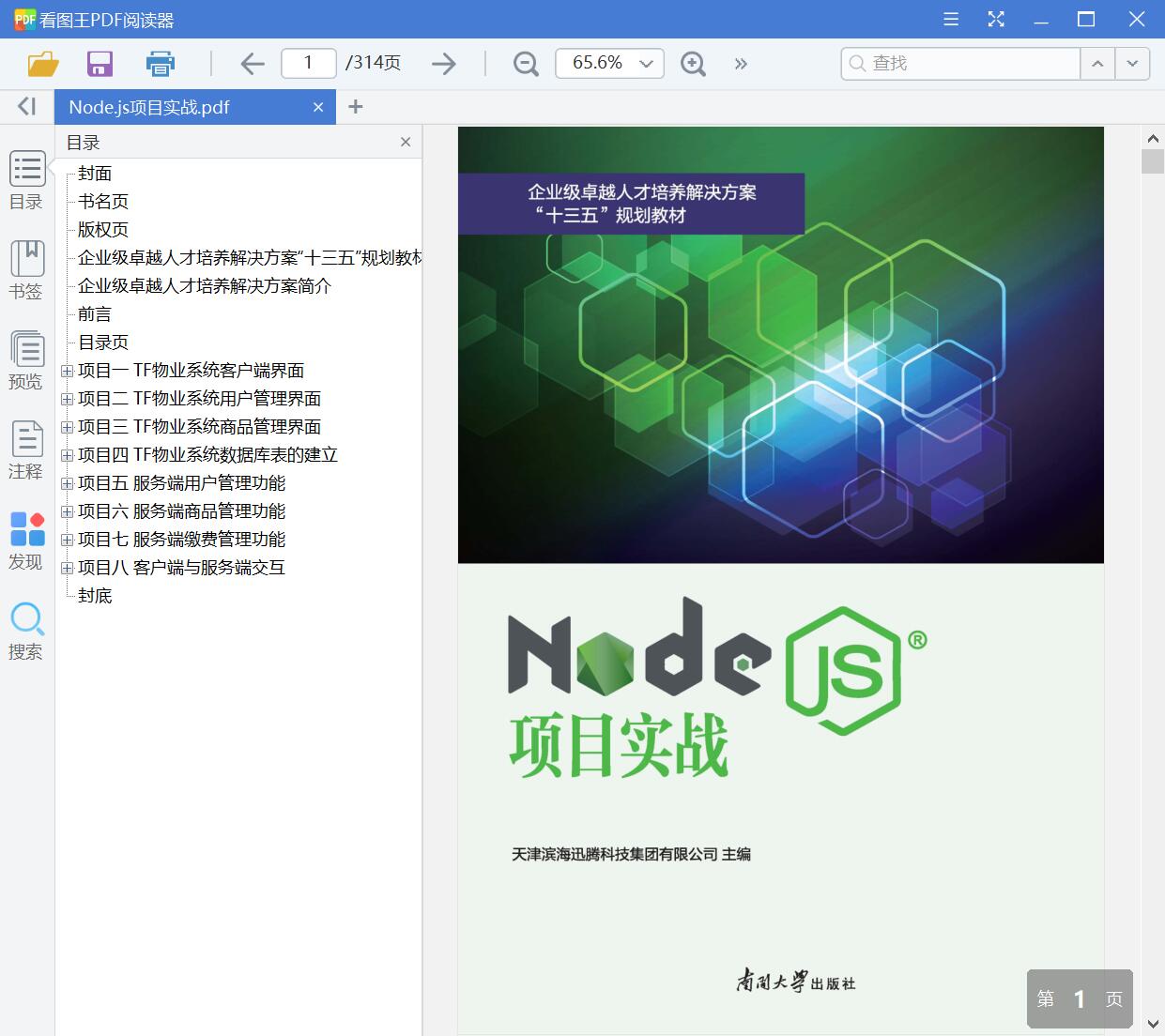This screenshot has width=1165, height=1036.
Task: Close the 目录 outline panel
Action: (x=406, y=142)
